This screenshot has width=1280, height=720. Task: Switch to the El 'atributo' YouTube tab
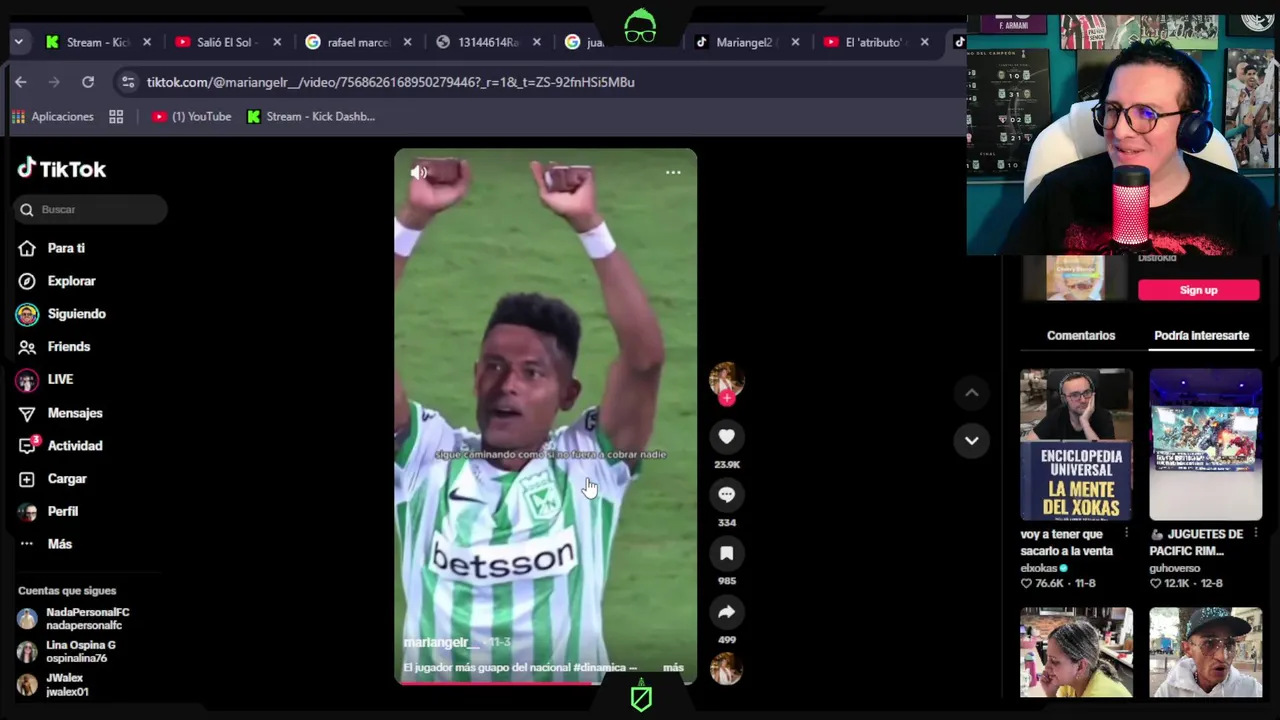(866, 42)
